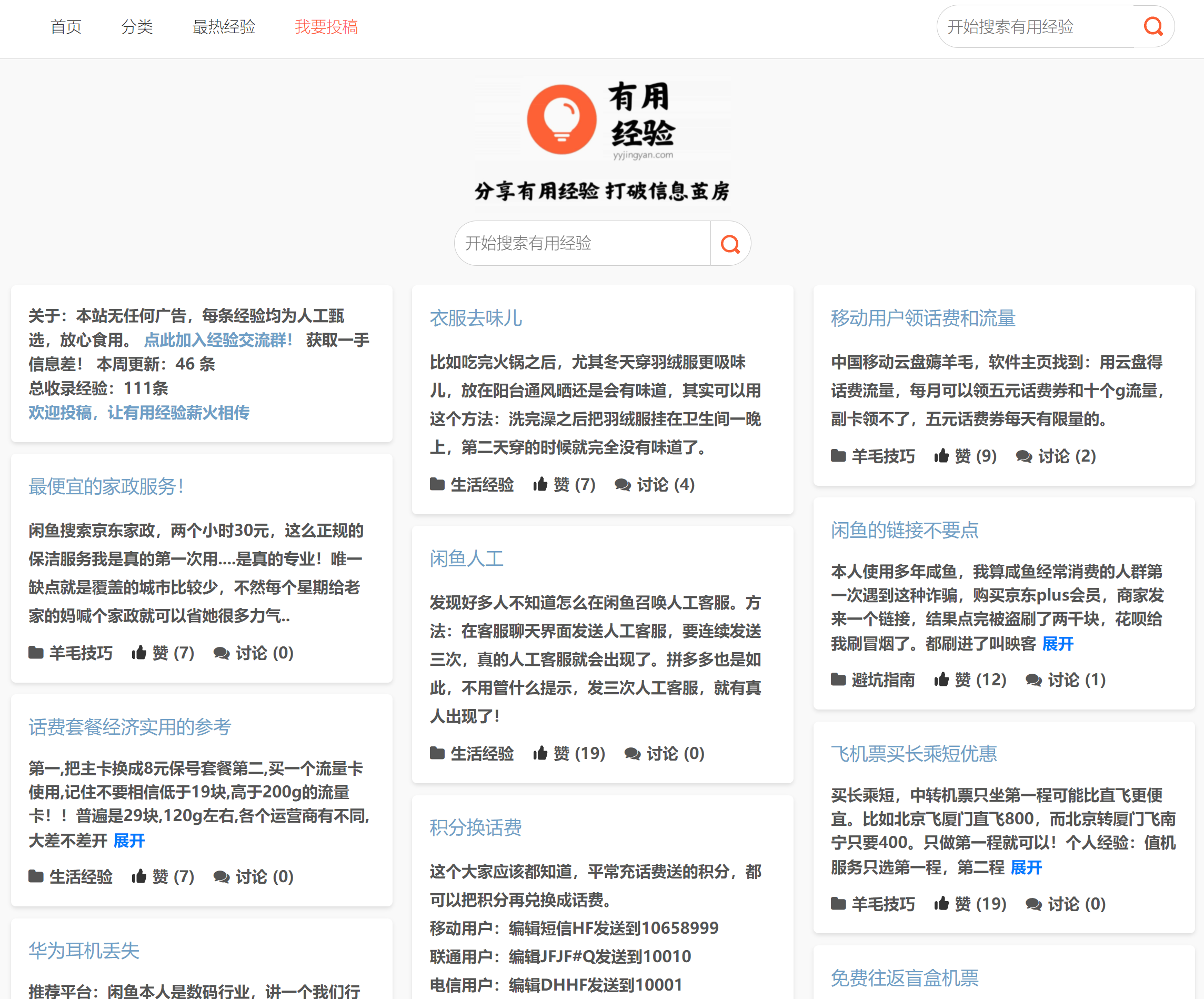Open the 分类 navigation item
The height and width of the screenshot is (999, 1204).
(137, 27)
